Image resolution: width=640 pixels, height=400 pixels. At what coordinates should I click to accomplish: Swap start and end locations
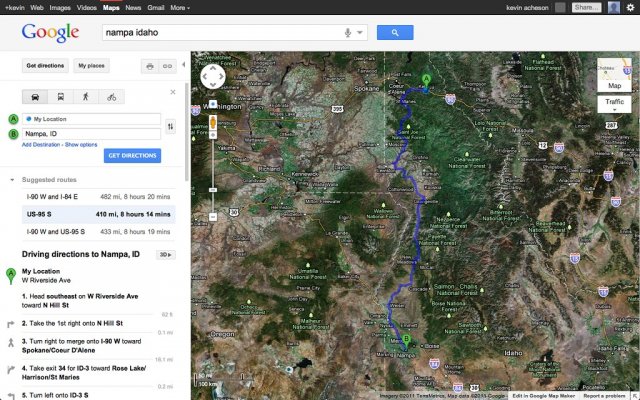[x=170, y=127]
